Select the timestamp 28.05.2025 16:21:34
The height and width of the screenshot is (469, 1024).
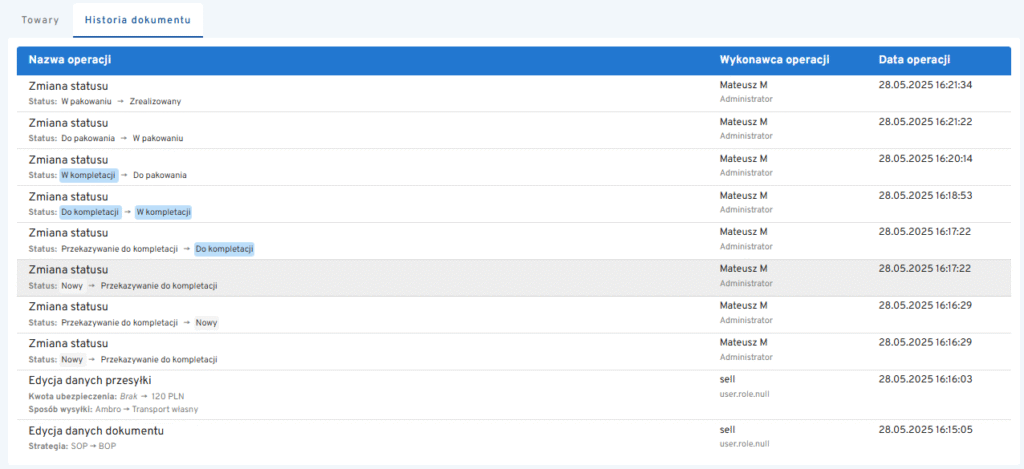tap(925, 85)
